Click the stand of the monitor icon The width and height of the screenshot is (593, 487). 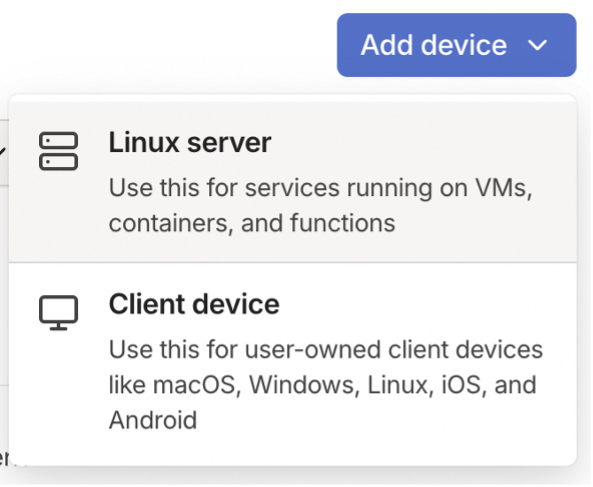[58, 326]
